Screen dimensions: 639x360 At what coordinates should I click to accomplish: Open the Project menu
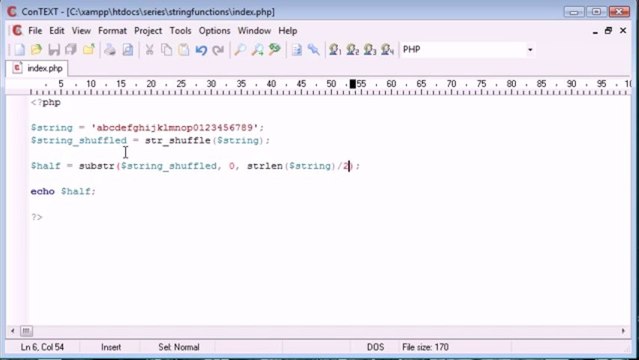point(148,31)
